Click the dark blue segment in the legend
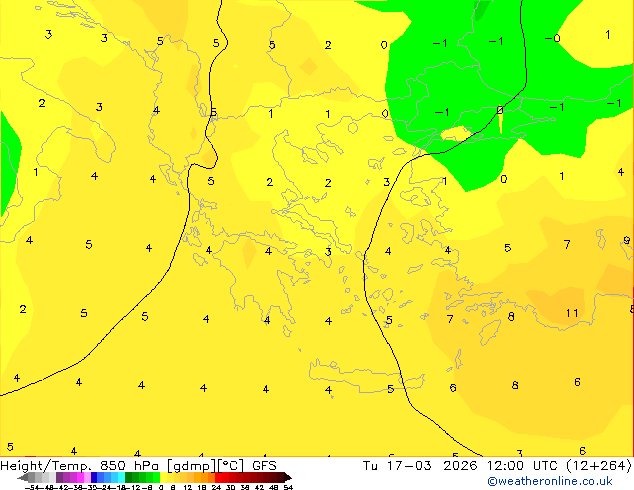Viewport: 634px width, 490px height. click(94, 477)
